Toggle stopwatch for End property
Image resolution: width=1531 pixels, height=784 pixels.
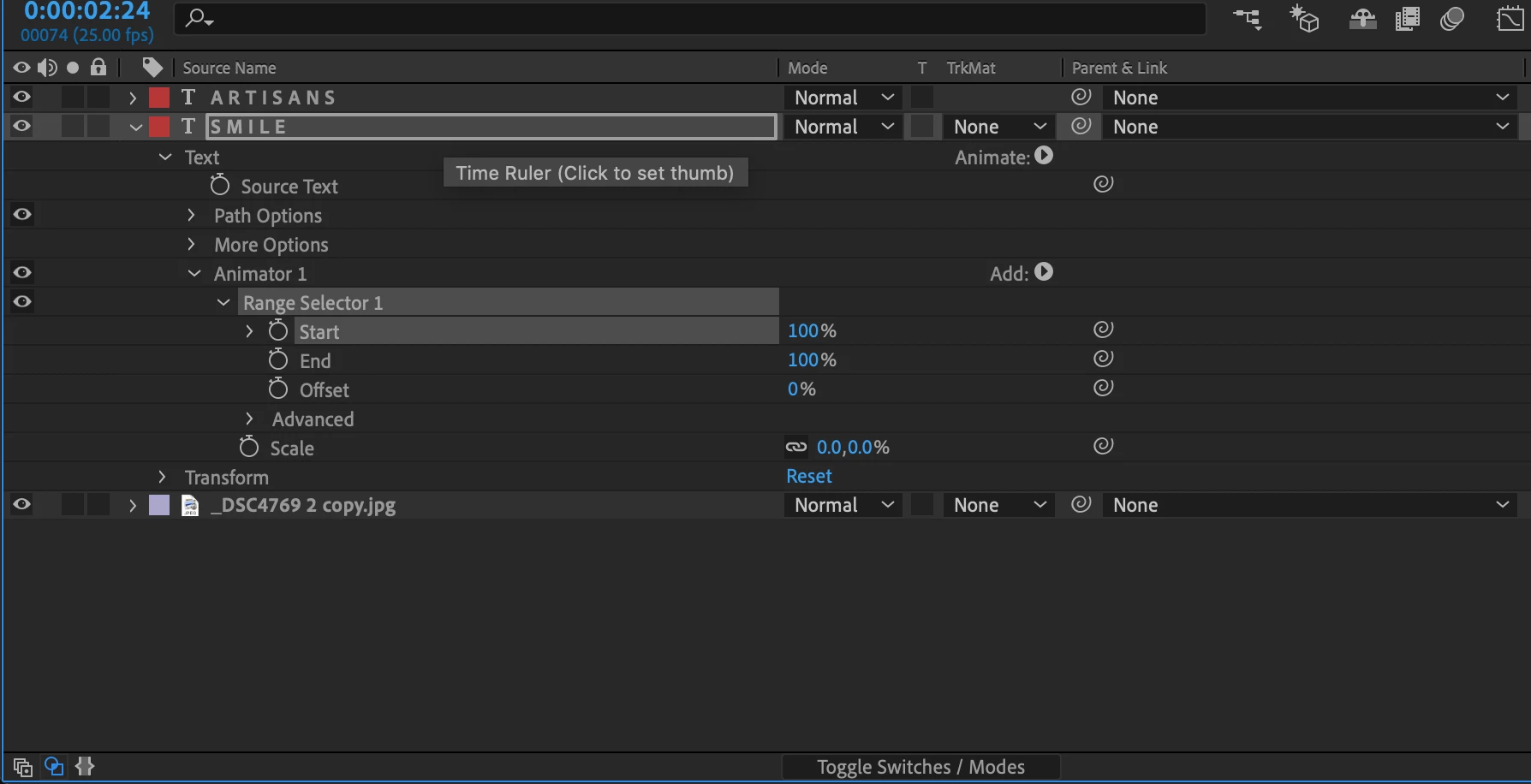click(277, 359)
